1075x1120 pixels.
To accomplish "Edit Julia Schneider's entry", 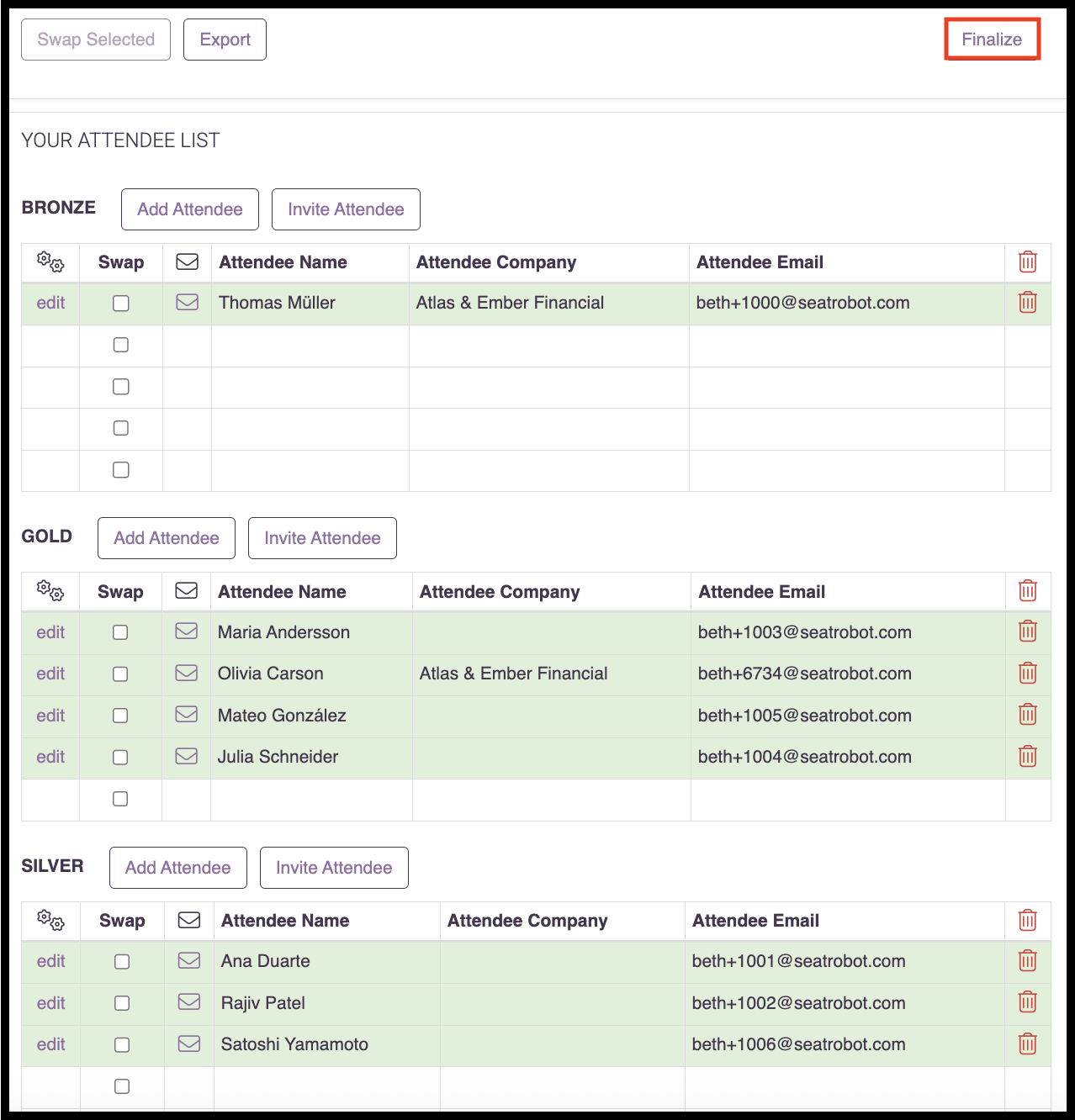I will click(50, 757).
